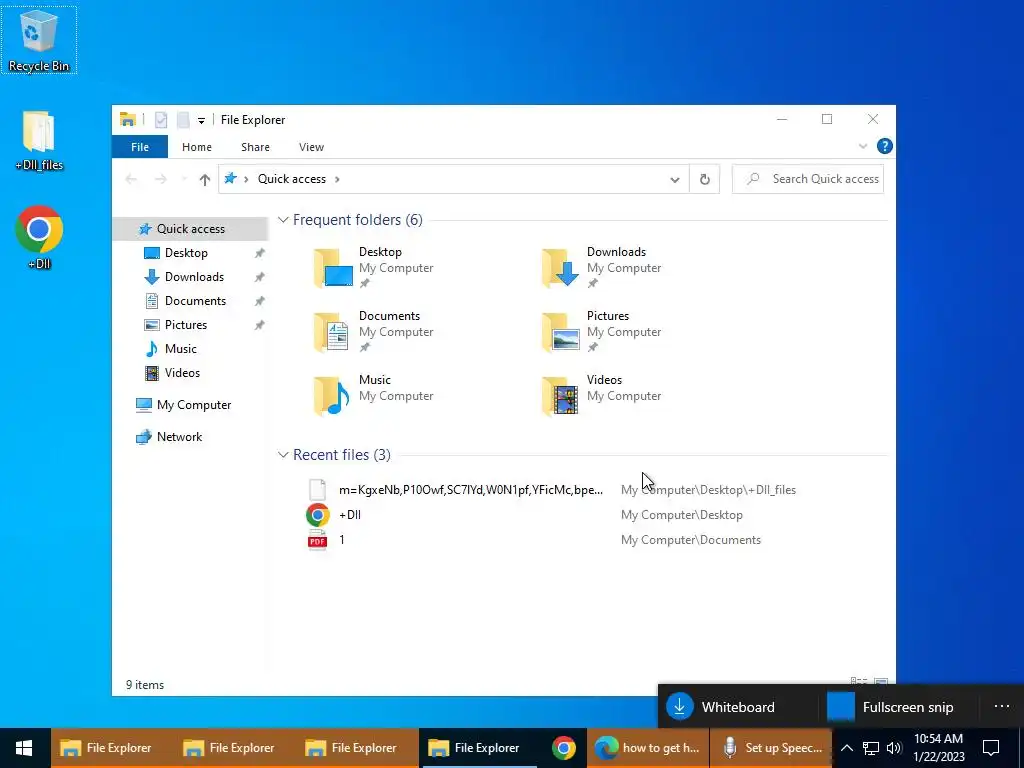Open the blue Help icon
The image size is (1024, 768).
[884, 146]
